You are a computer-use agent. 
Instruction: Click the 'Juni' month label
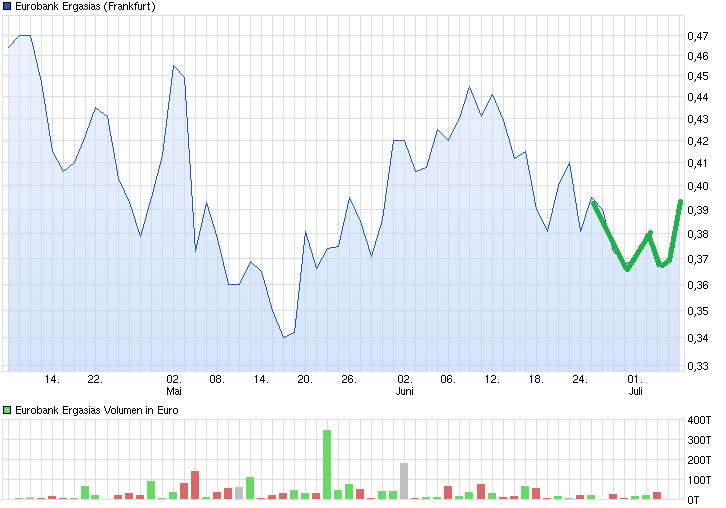pos(405,391)
